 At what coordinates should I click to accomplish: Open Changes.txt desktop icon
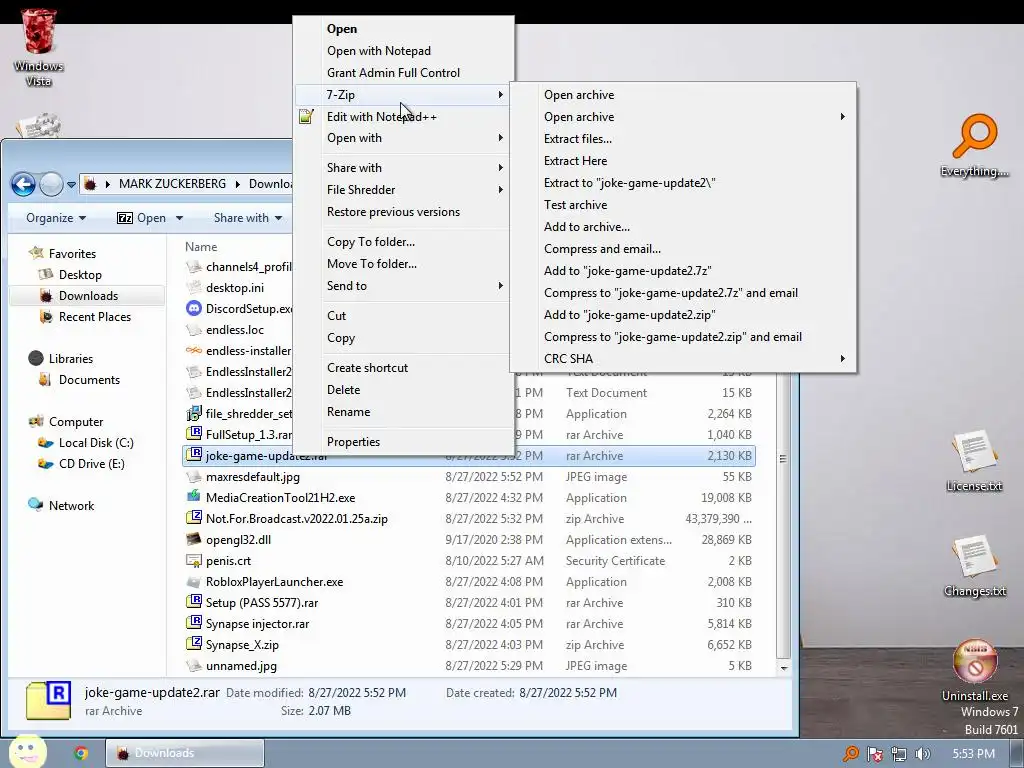974,566
